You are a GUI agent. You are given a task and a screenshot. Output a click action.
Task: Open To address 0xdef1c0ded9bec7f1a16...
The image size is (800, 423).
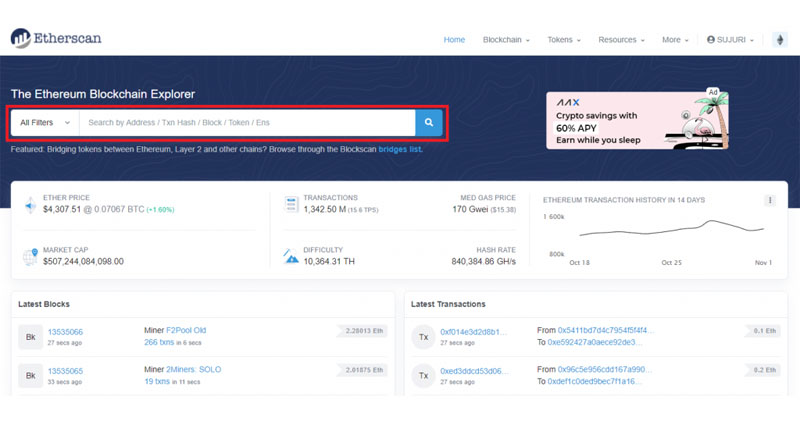tap(595, 381)
